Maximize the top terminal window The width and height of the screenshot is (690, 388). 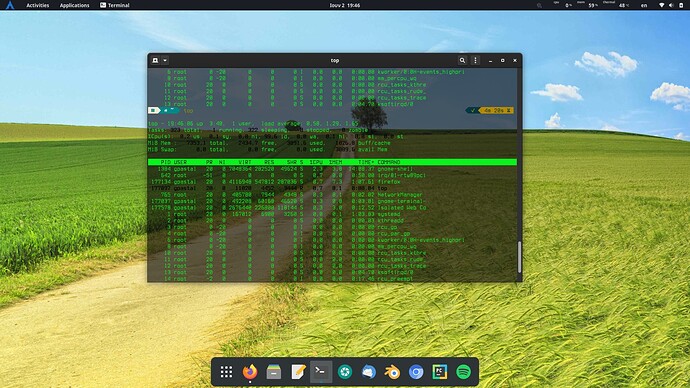[503, 60]
